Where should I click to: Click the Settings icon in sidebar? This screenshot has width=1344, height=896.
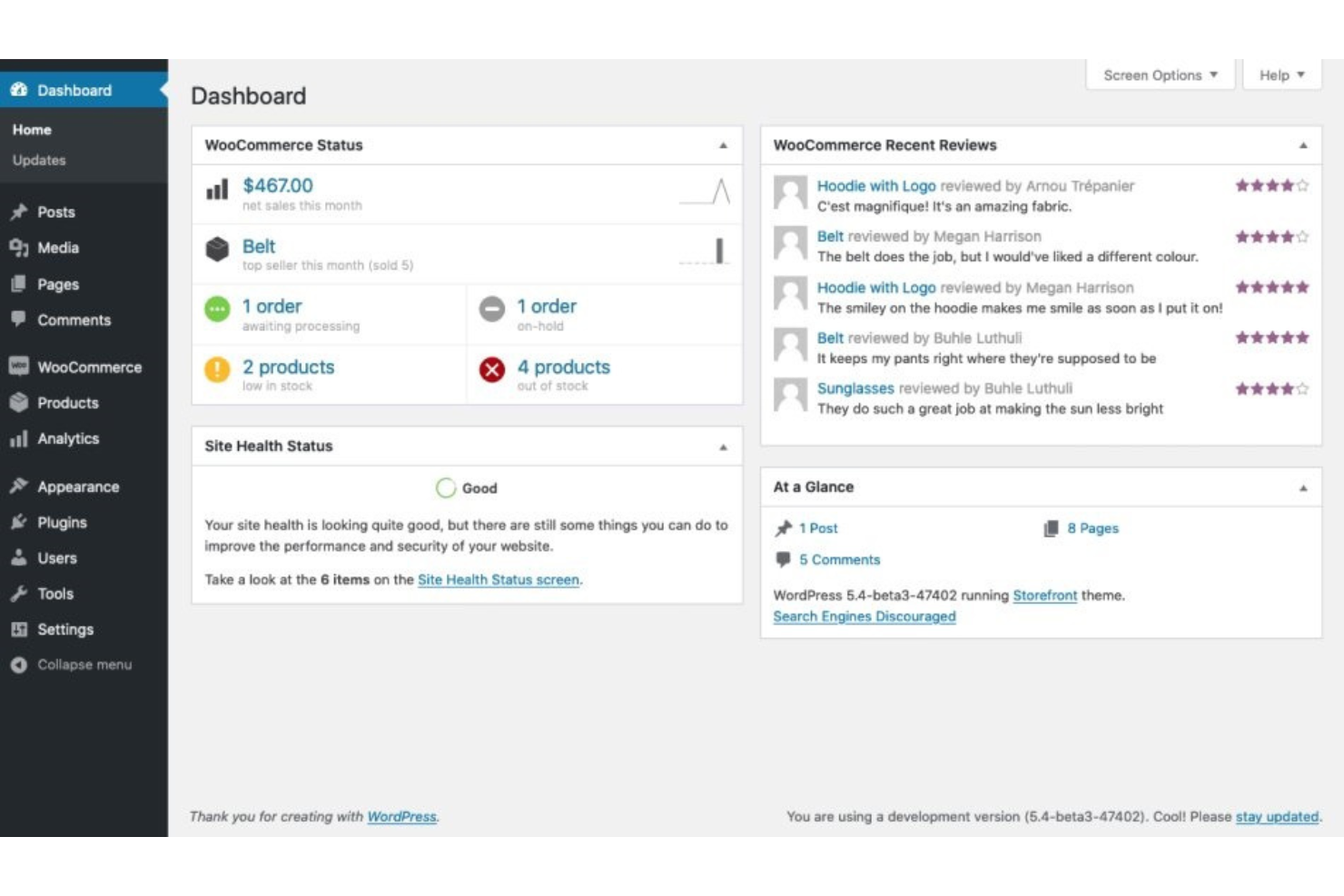[x=18, y=629]
